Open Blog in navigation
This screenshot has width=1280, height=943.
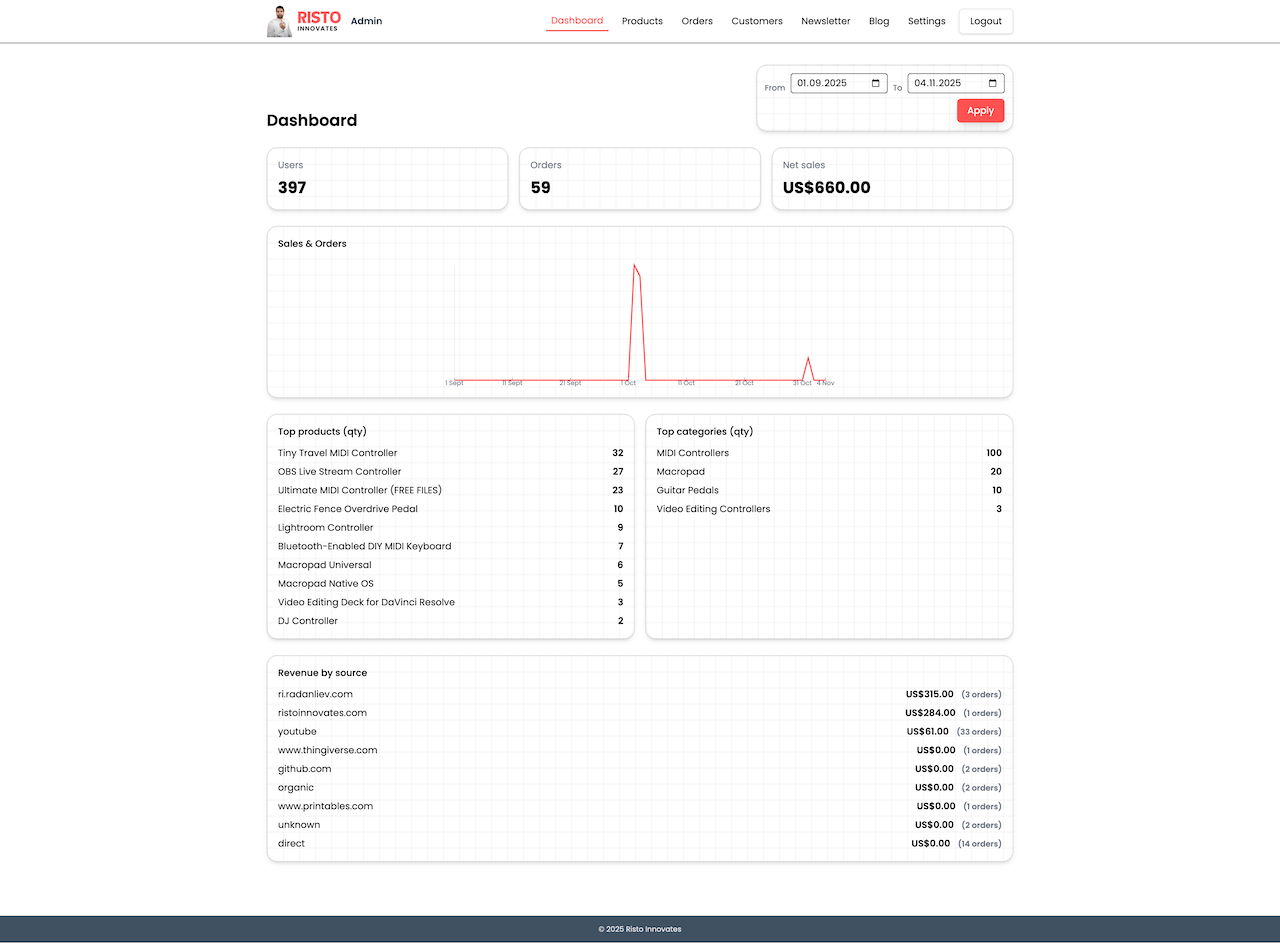tap(879, 21)
